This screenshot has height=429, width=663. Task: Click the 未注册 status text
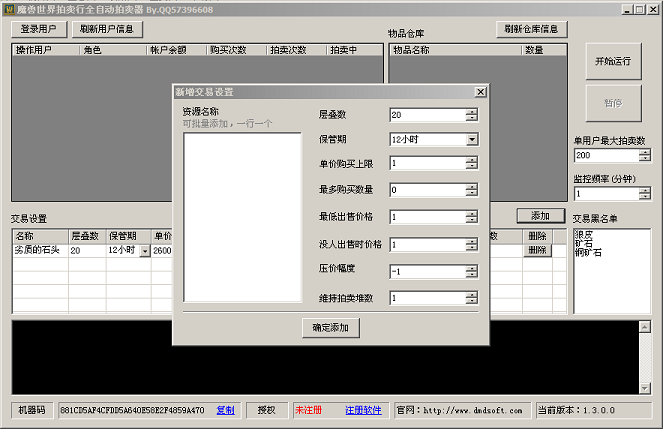(x=308, y=410)
